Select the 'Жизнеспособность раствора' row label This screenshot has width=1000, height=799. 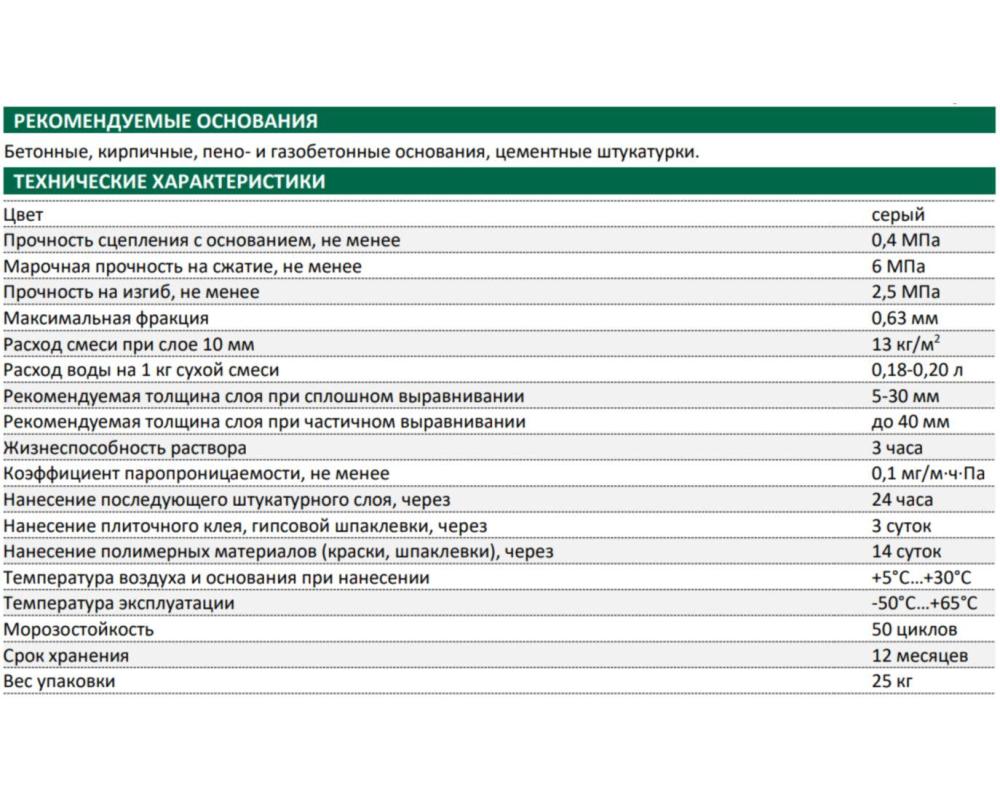126,448
